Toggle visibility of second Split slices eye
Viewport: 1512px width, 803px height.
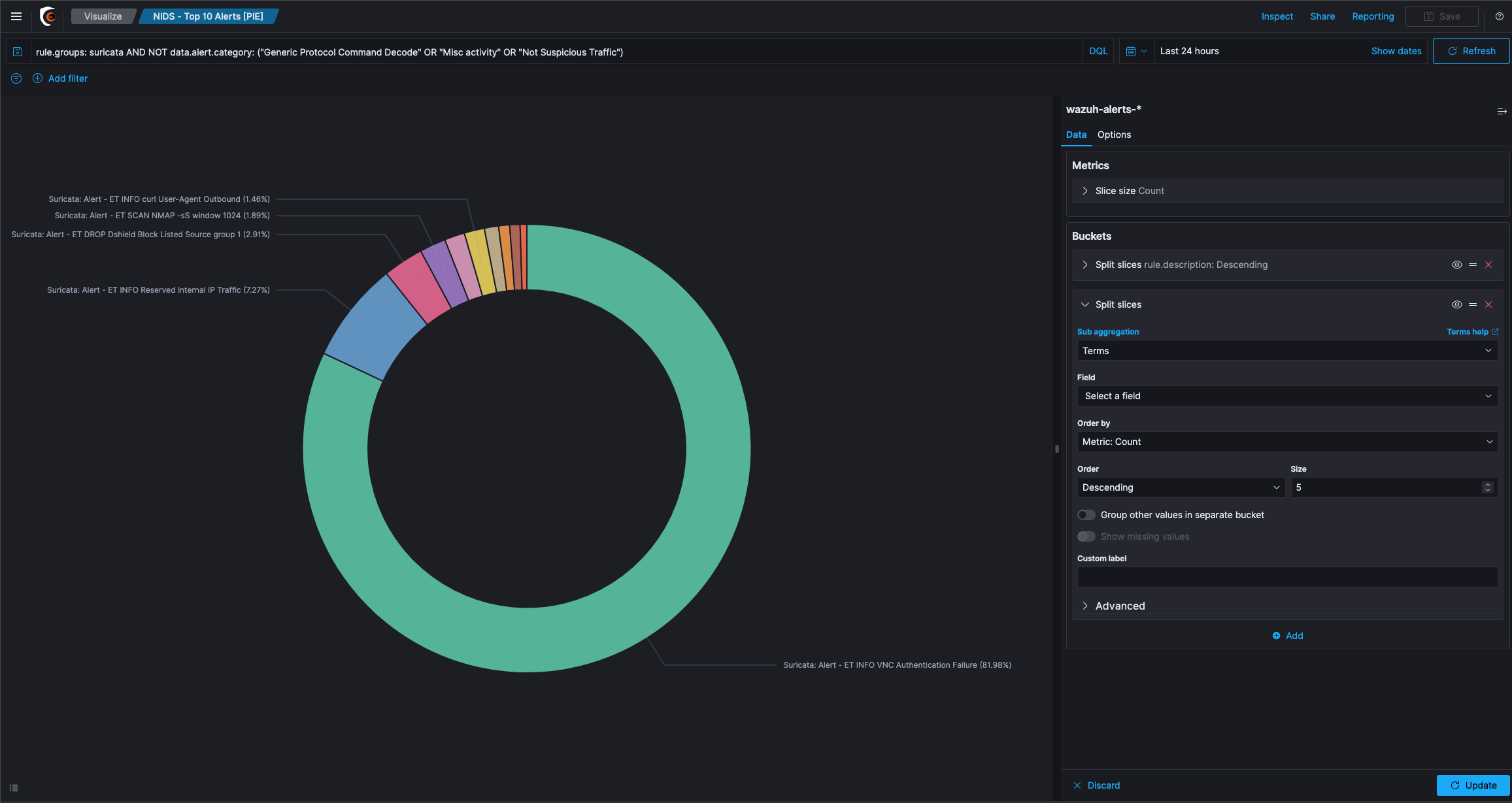(1456, 304)
